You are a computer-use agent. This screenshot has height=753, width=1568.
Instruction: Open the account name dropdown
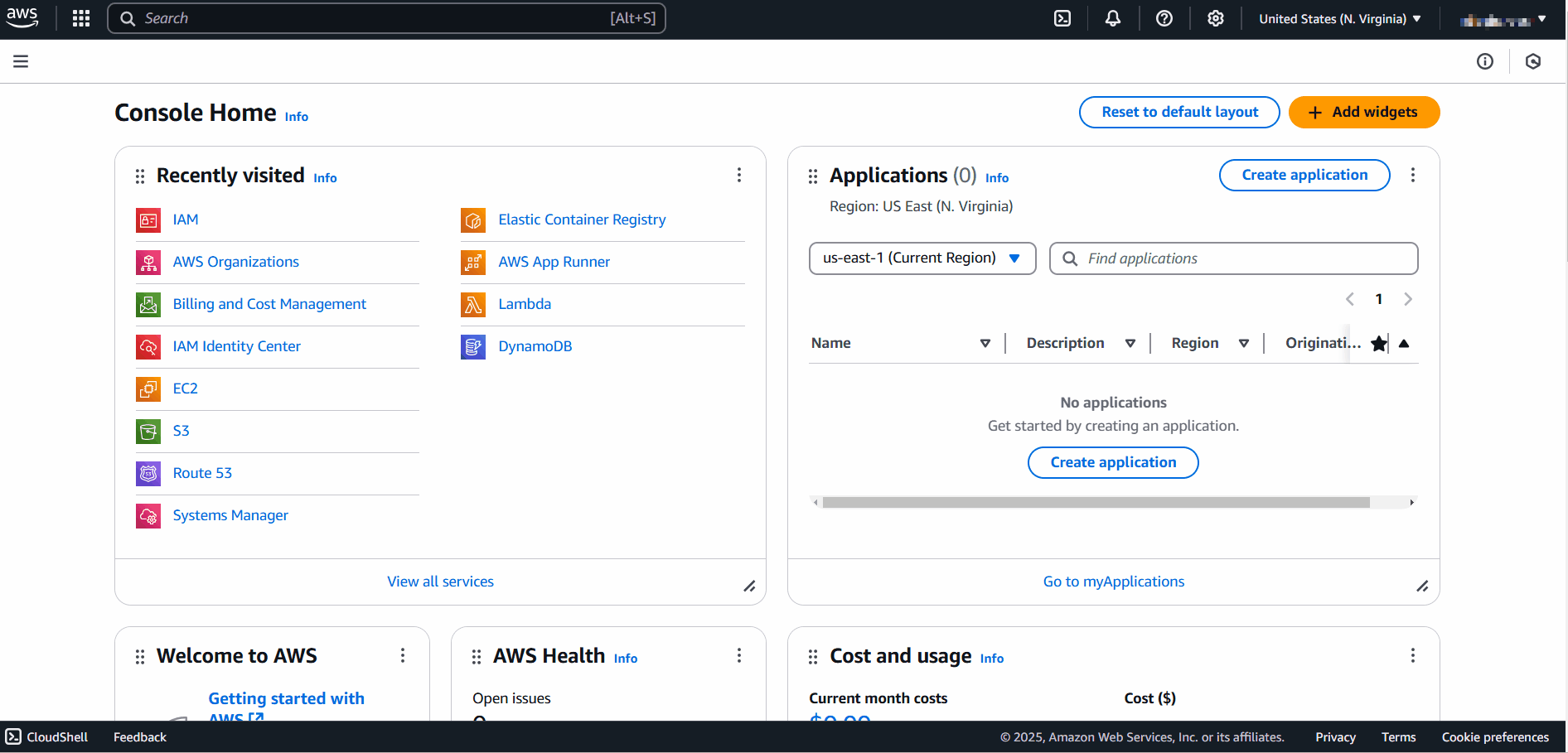pyautogui.click(x=1503, y=19)
